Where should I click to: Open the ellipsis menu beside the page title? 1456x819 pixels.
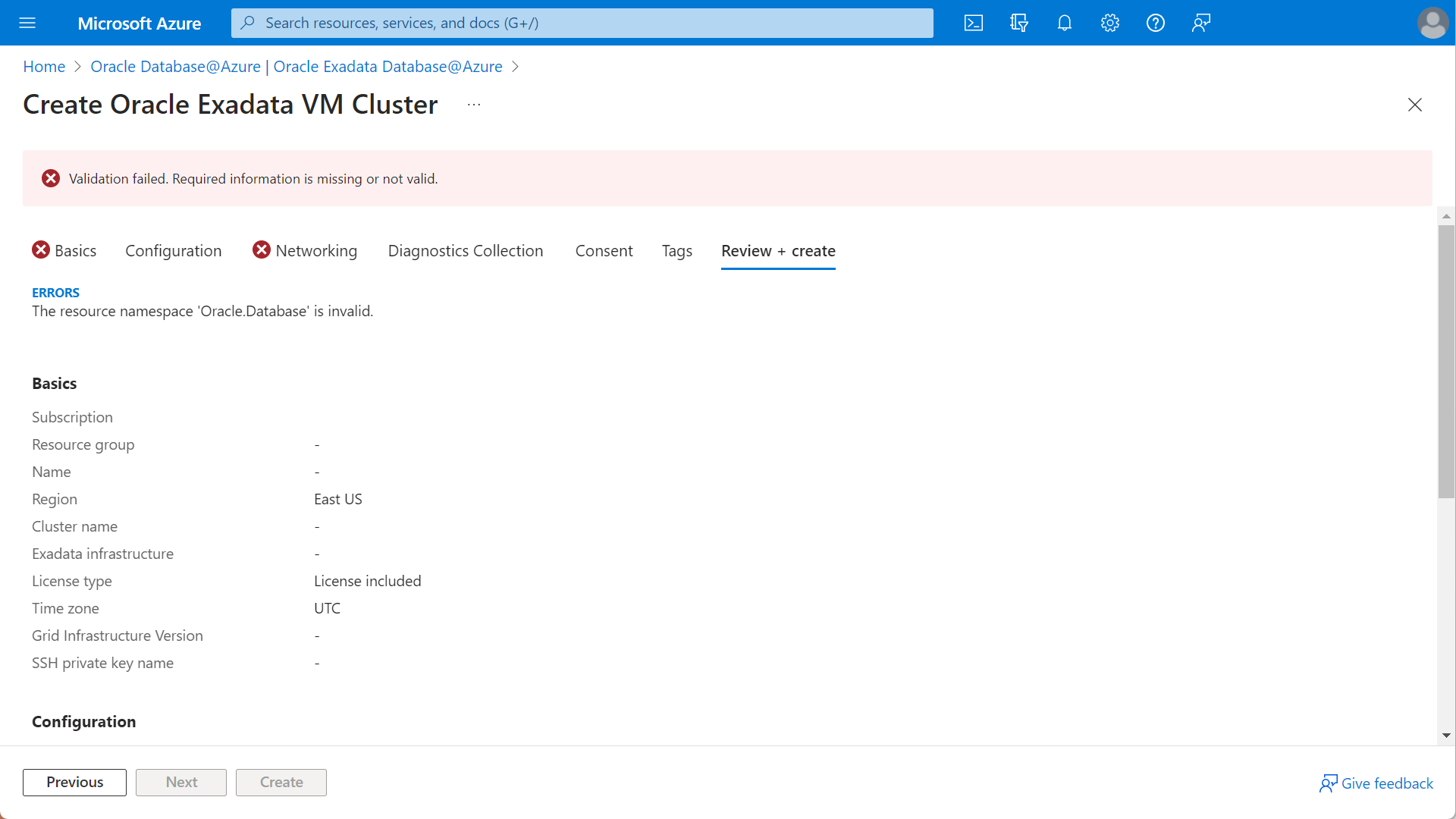(x=474, y=104)
